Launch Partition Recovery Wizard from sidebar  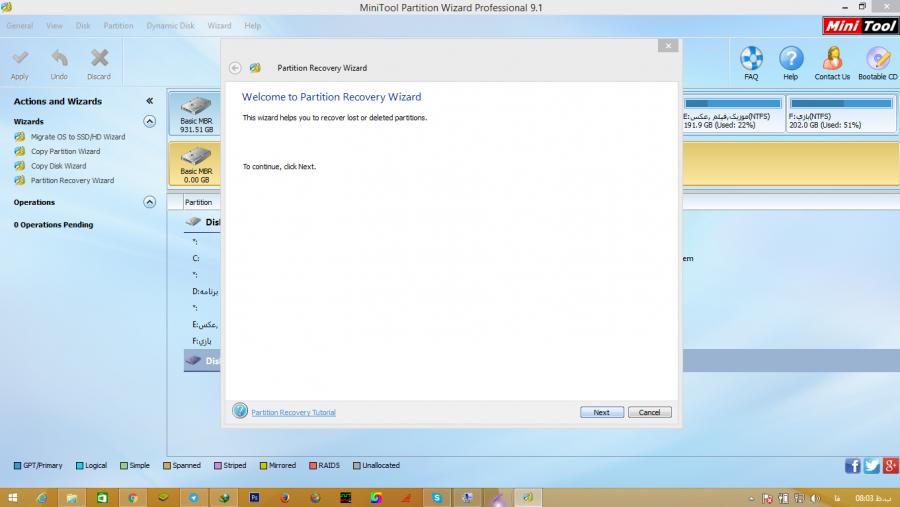click(x=72, y=180)
